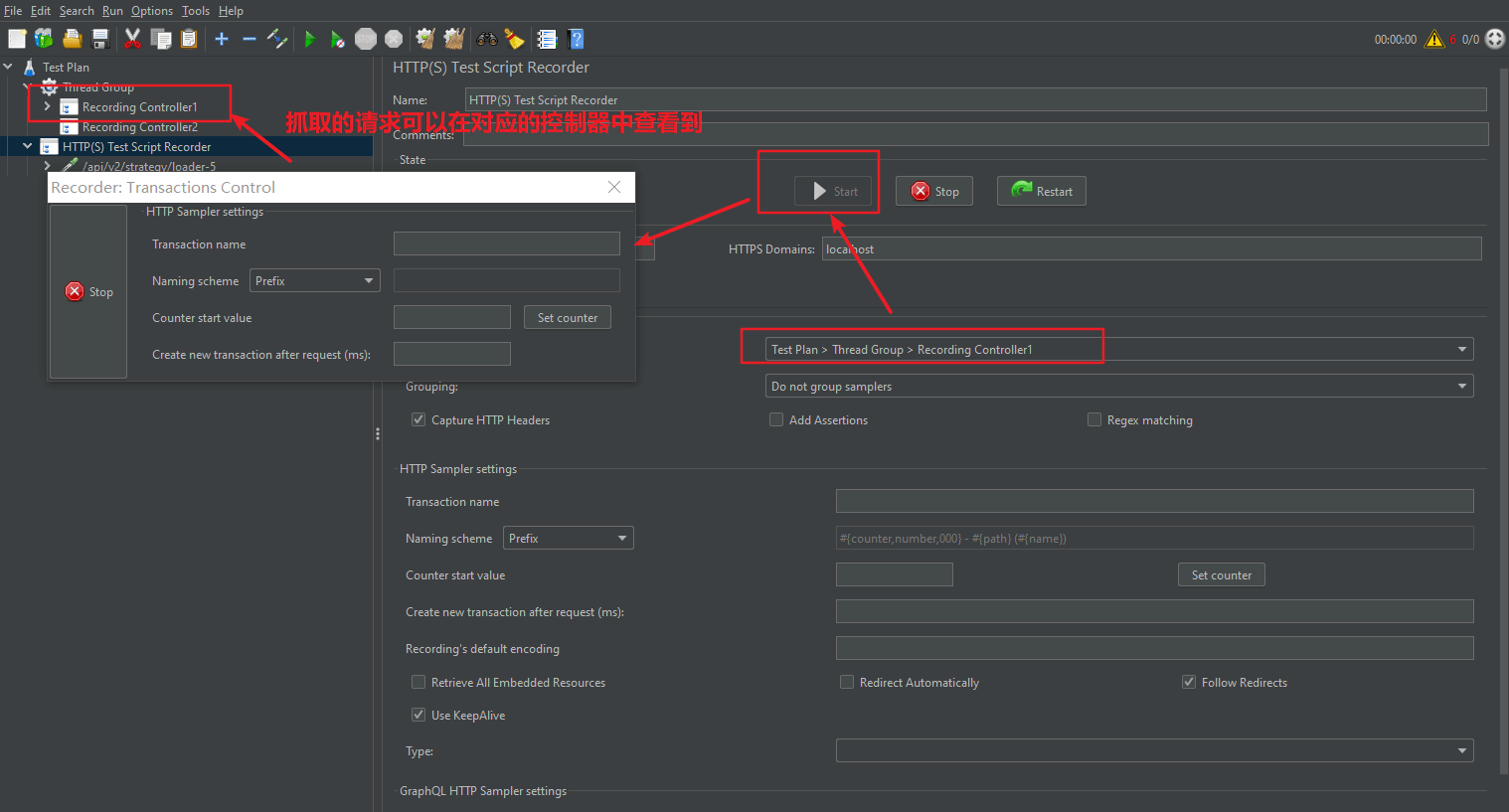Toggle the Use KeepAlive checkbox
Viewport: 1509px width, 812px height.
pyautogui.click(x=419, y=715)
